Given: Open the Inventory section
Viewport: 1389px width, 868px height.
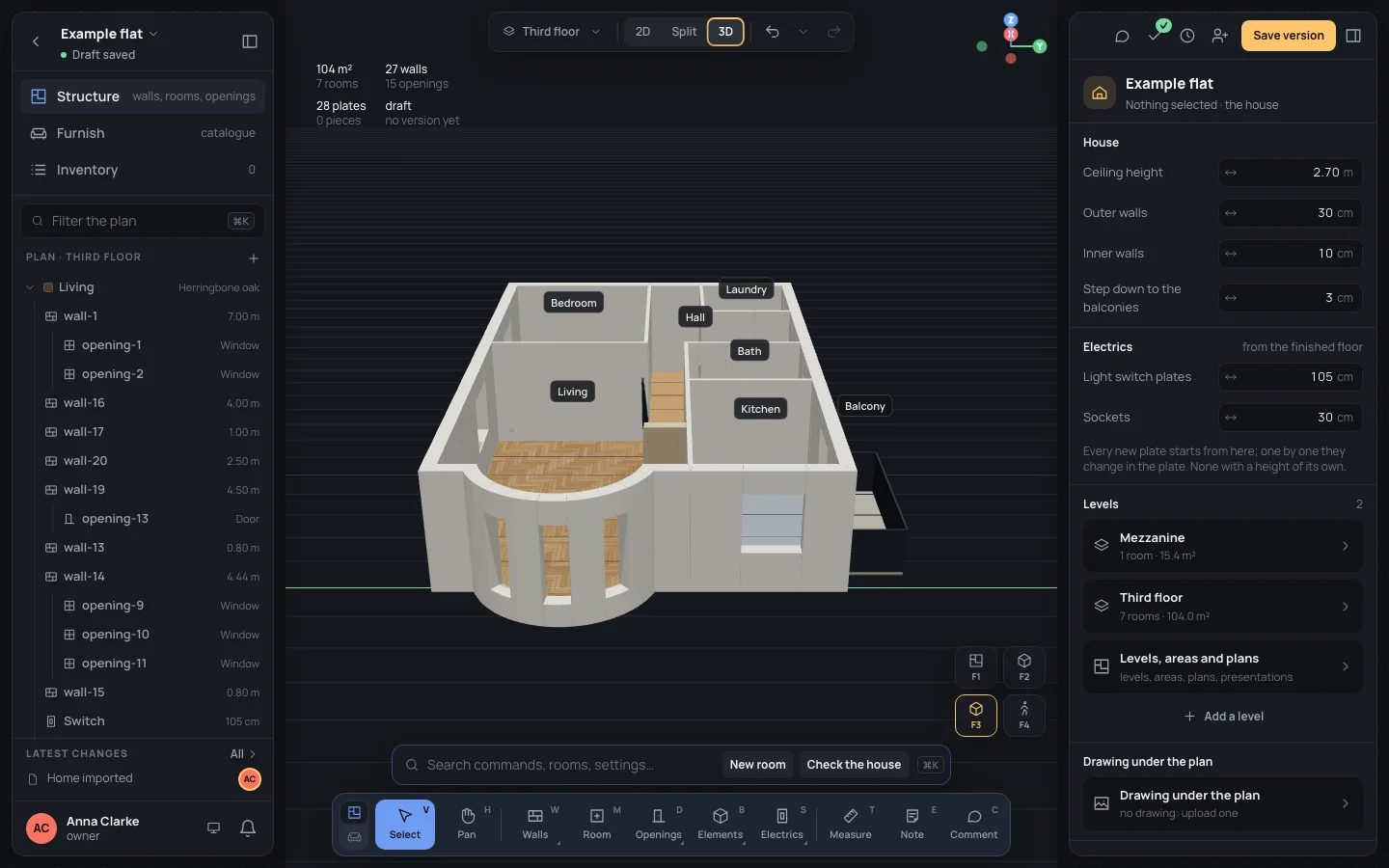Looking at the screenshot, I should [143, 170].
